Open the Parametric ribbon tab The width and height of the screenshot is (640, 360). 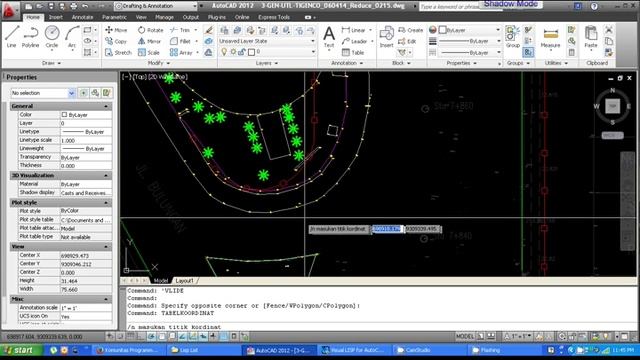coord(114,17)
